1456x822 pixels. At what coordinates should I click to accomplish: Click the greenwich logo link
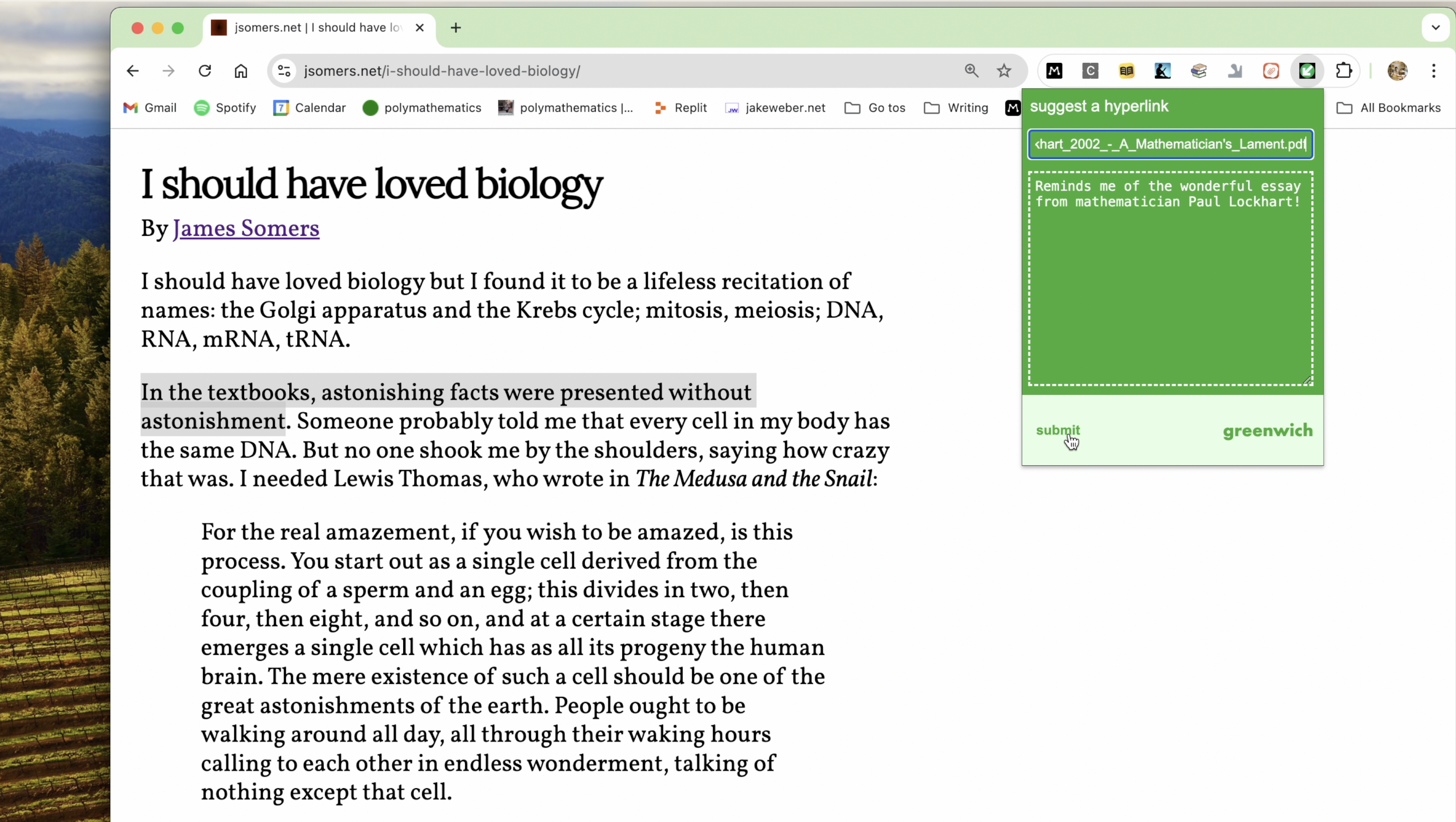1268,431
